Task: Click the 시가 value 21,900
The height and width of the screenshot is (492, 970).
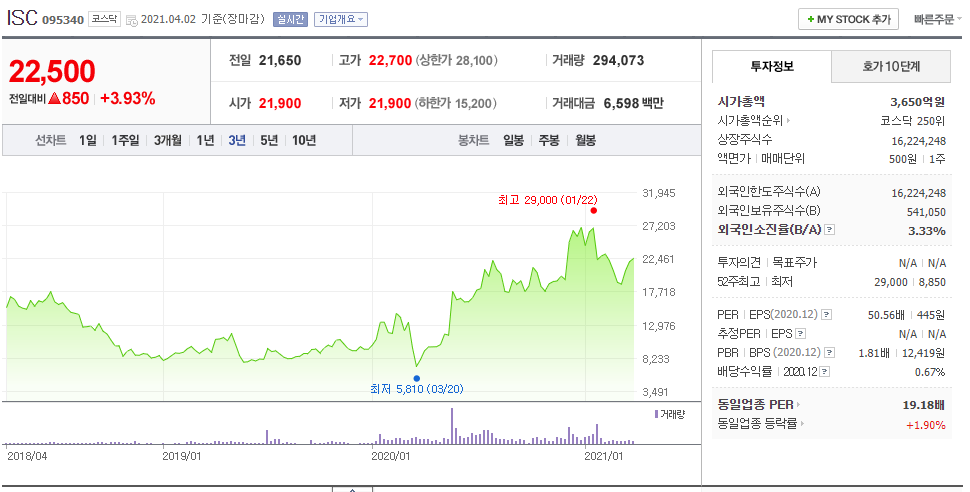Action: (x=280, y=103)
